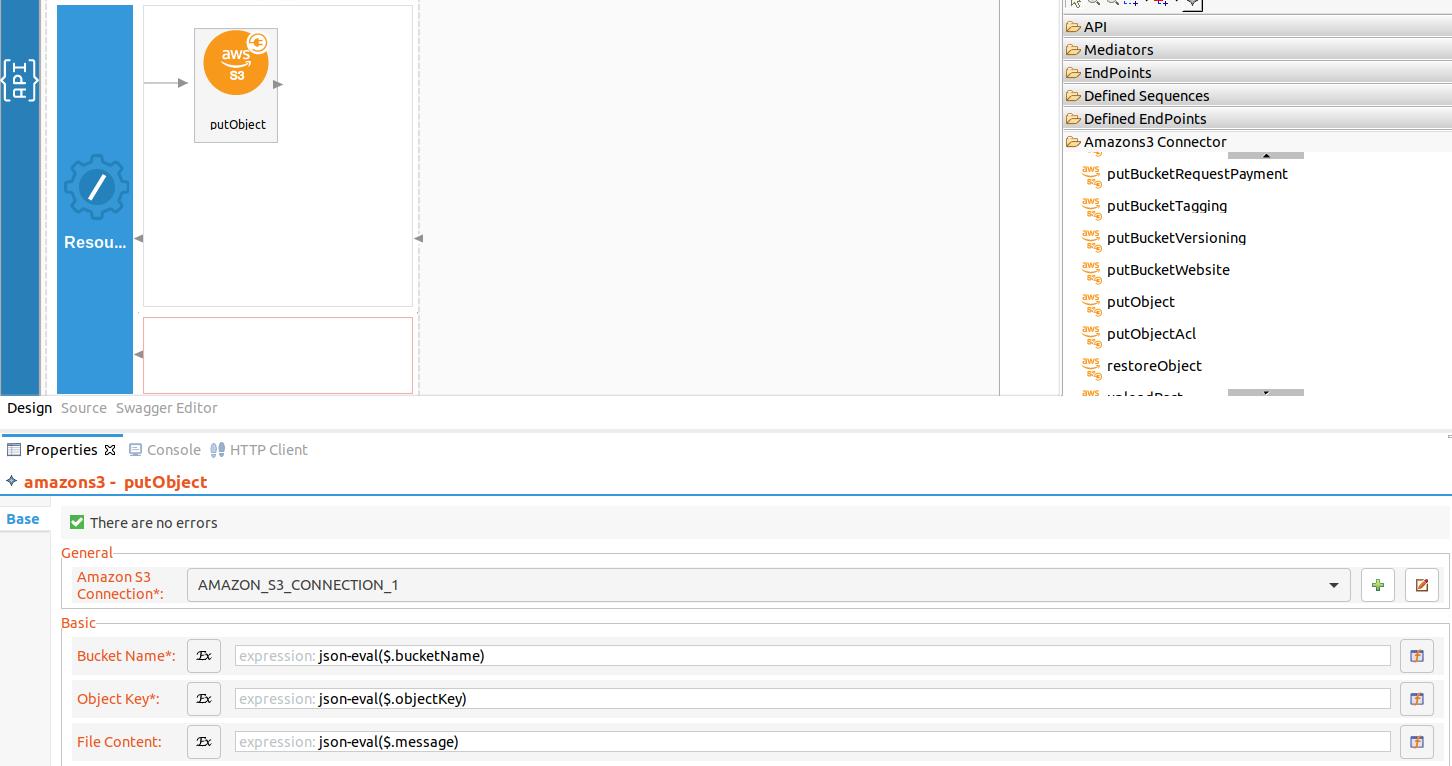Viewport: 1452px width, 766px height.
Task: Edit the Object Key expression field
Action: click(x=812, y=699)
